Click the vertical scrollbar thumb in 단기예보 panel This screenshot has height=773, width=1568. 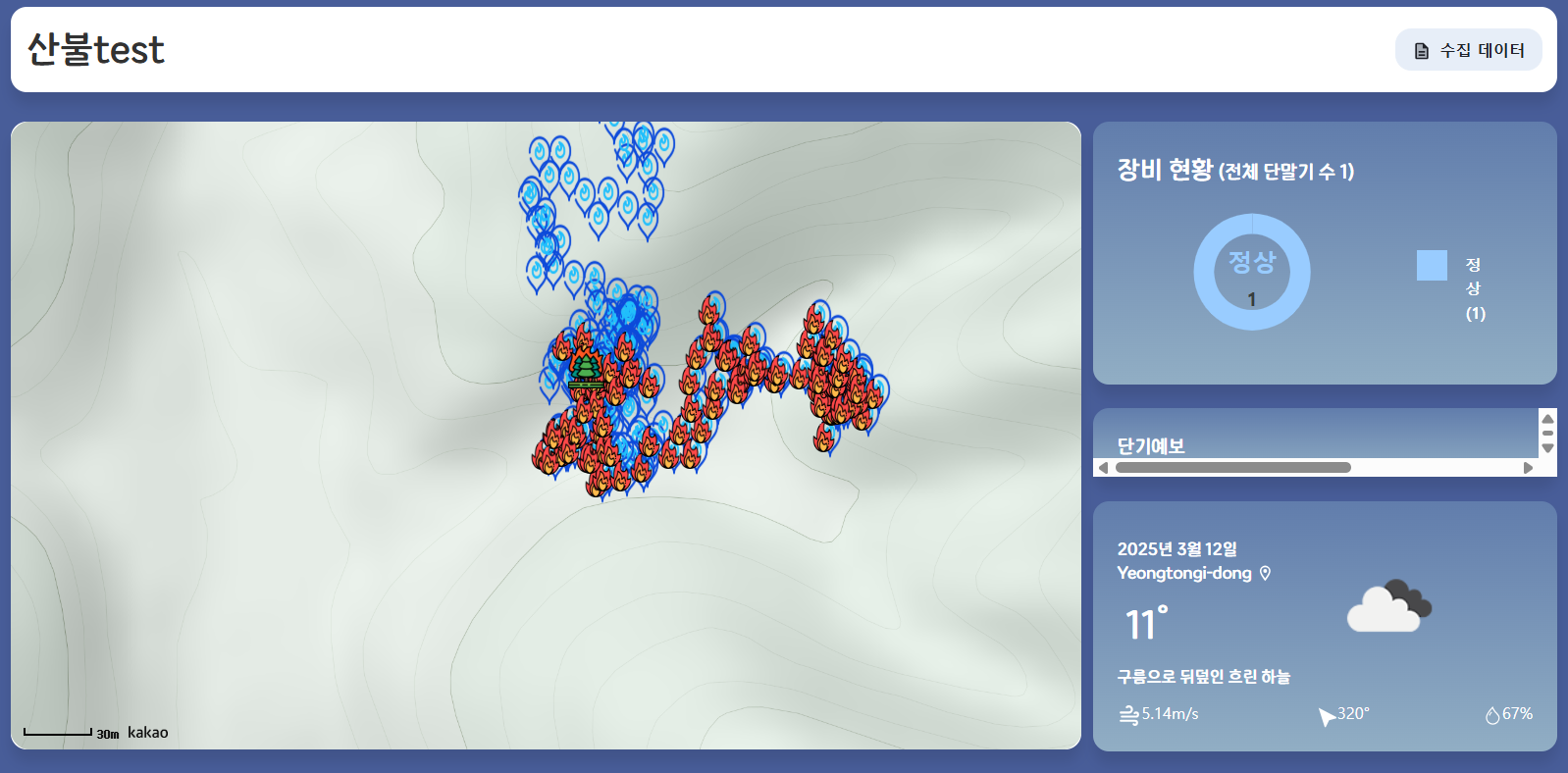coord(1547,433)
